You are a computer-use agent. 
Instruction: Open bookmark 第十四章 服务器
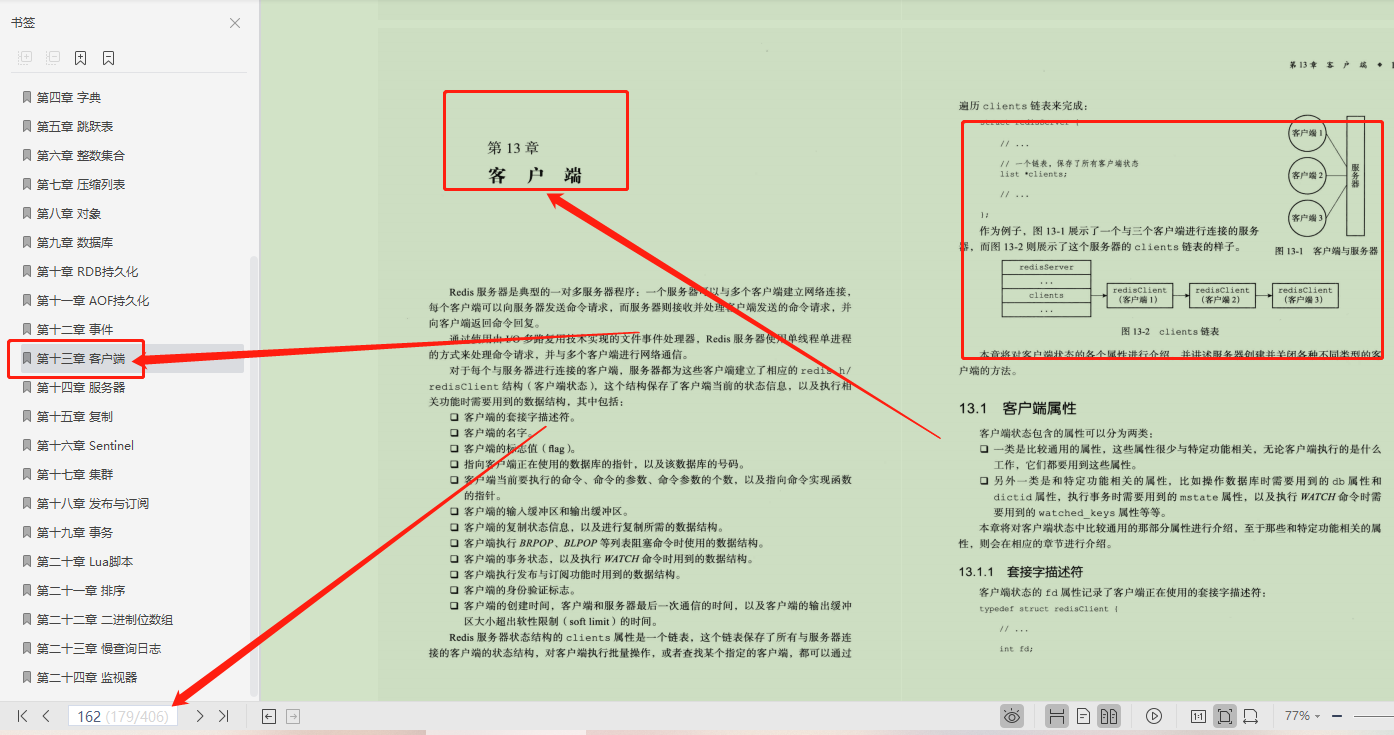coord(81,387)
